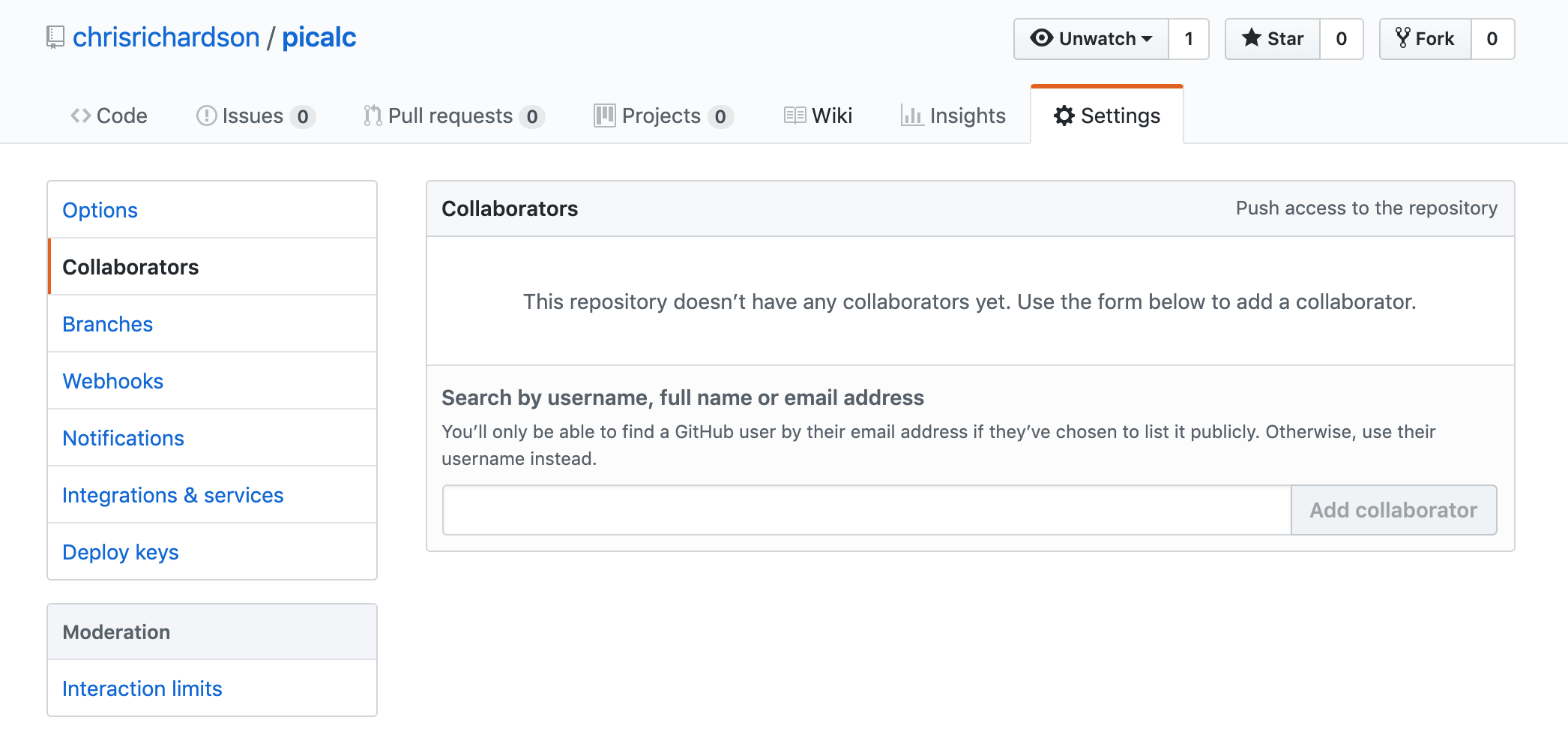The width and height of the screenshot is (1568, 750).
Task: Click the stargazers count 0
Action: [1342, 39]
